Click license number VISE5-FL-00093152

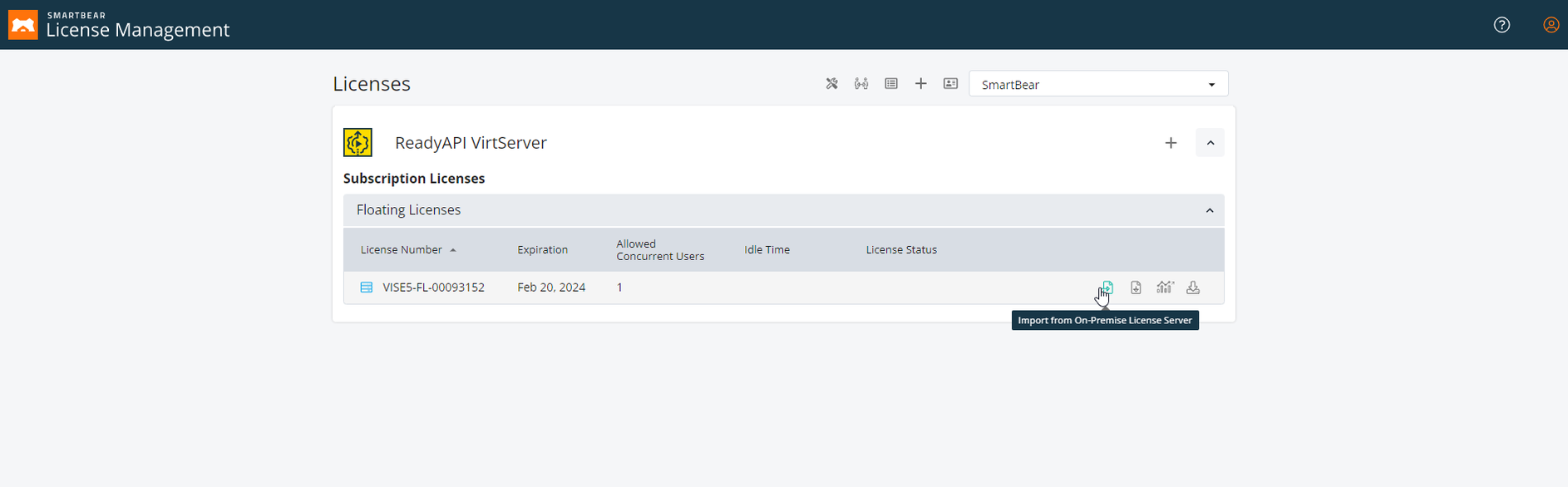pyautogui.click(x=433, y=288)
